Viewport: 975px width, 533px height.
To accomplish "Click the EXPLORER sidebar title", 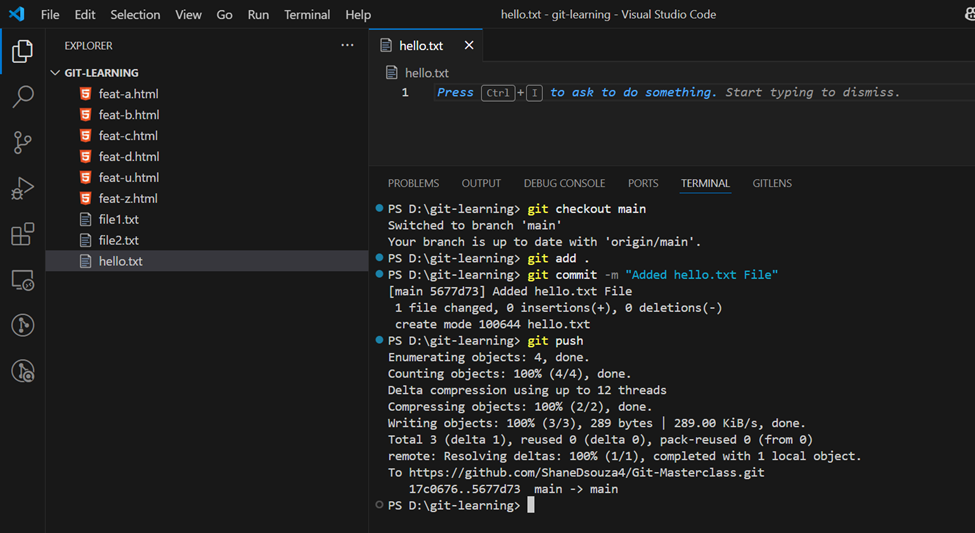I will pos(88,46).
